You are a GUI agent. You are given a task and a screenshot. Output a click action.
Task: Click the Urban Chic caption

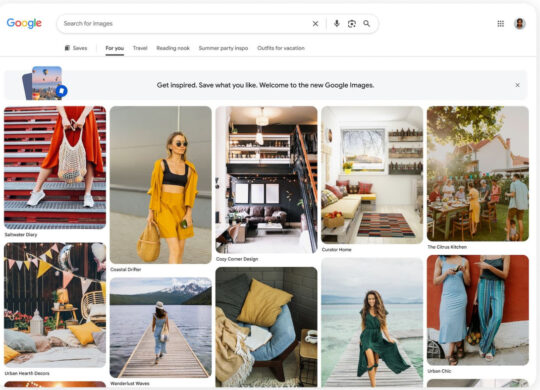(x=439, y=371)
